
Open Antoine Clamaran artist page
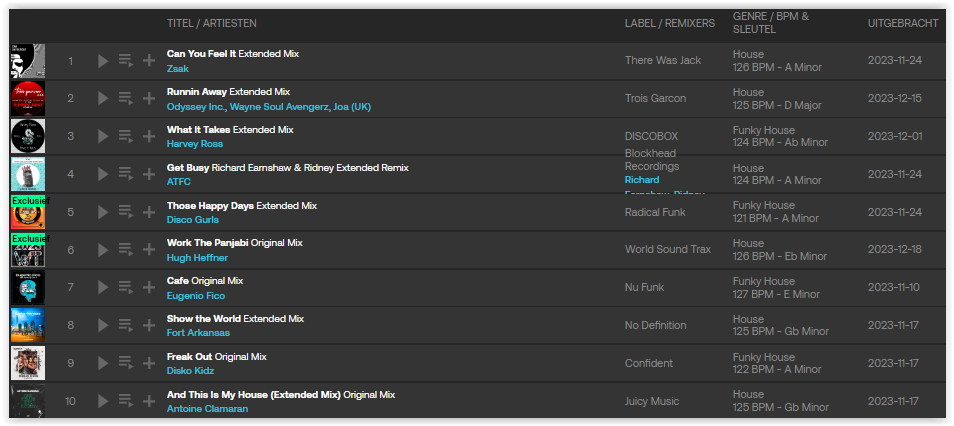coord(207,408)
